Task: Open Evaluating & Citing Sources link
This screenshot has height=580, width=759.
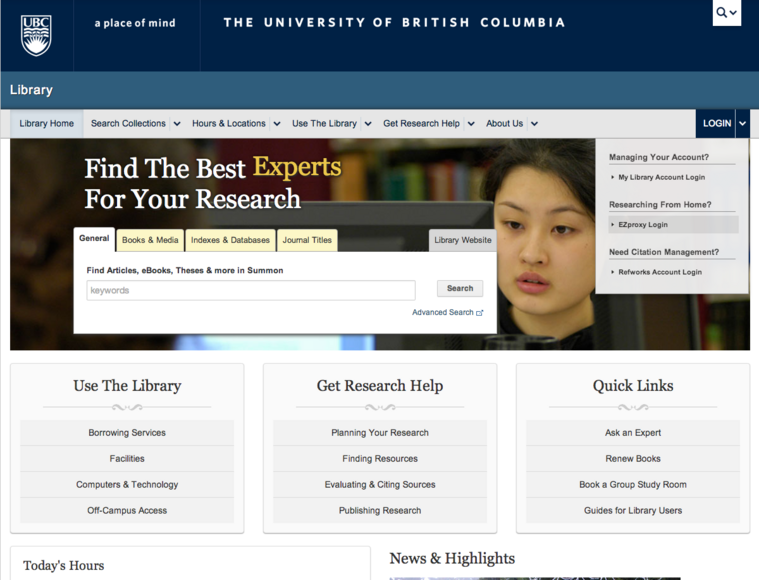Action: point(380,485)
